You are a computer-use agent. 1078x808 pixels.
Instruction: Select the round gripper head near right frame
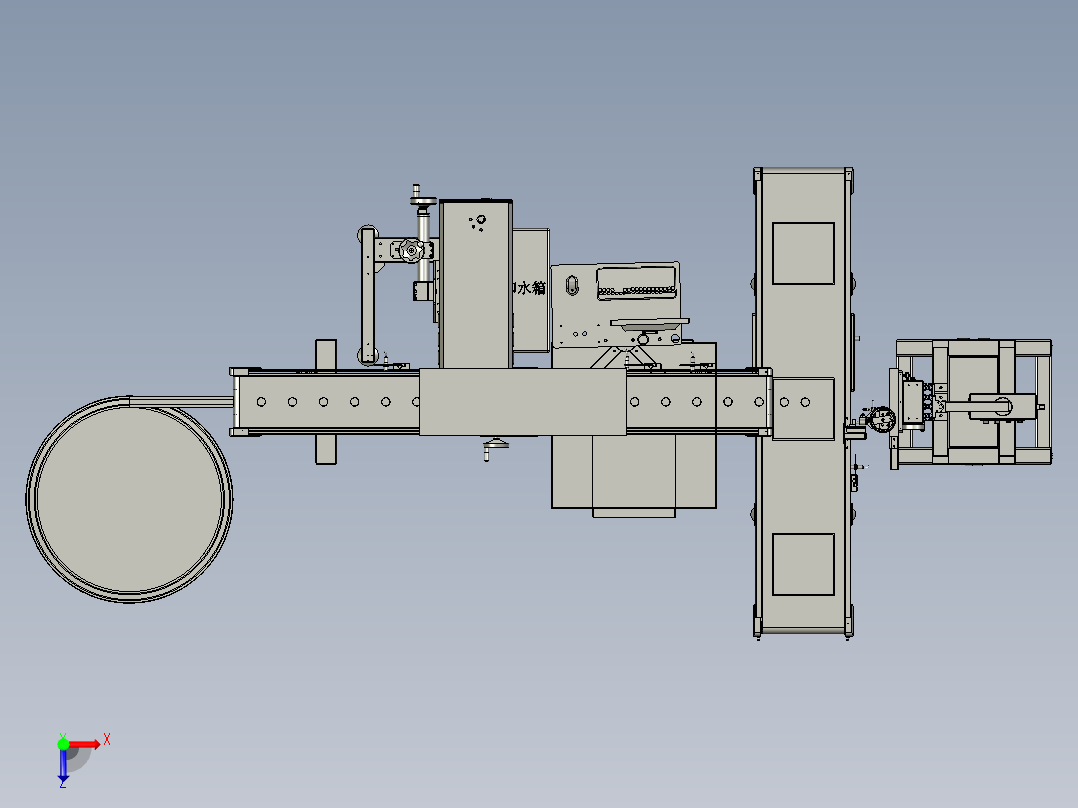click(881, 419)
